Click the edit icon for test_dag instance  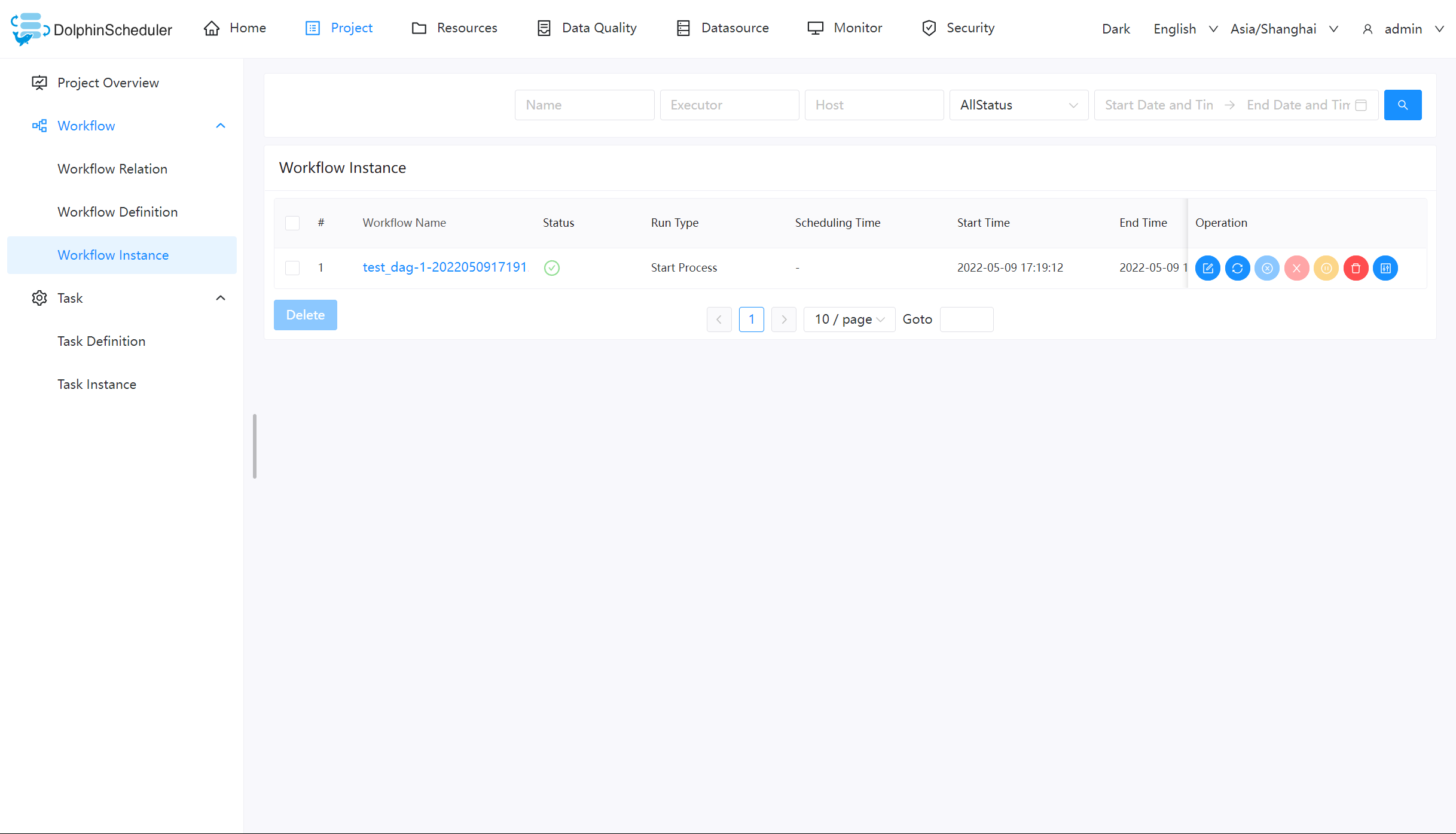pos(1207,268)
